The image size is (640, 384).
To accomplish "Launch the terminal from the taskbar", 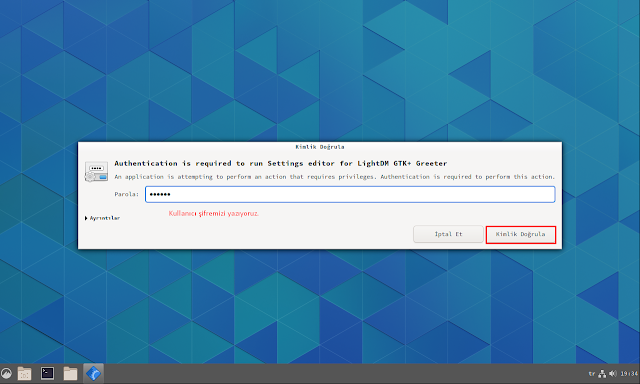I will pyautogui.click(x=47, y=373).
